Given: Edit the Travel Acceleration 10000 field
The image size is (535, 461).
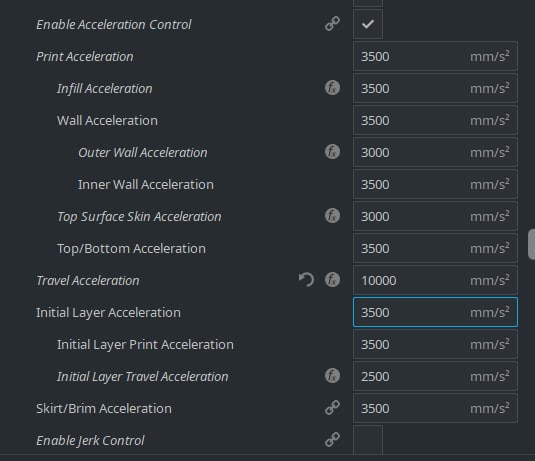Looking at the screenshot, I should (x=435, y=280).
